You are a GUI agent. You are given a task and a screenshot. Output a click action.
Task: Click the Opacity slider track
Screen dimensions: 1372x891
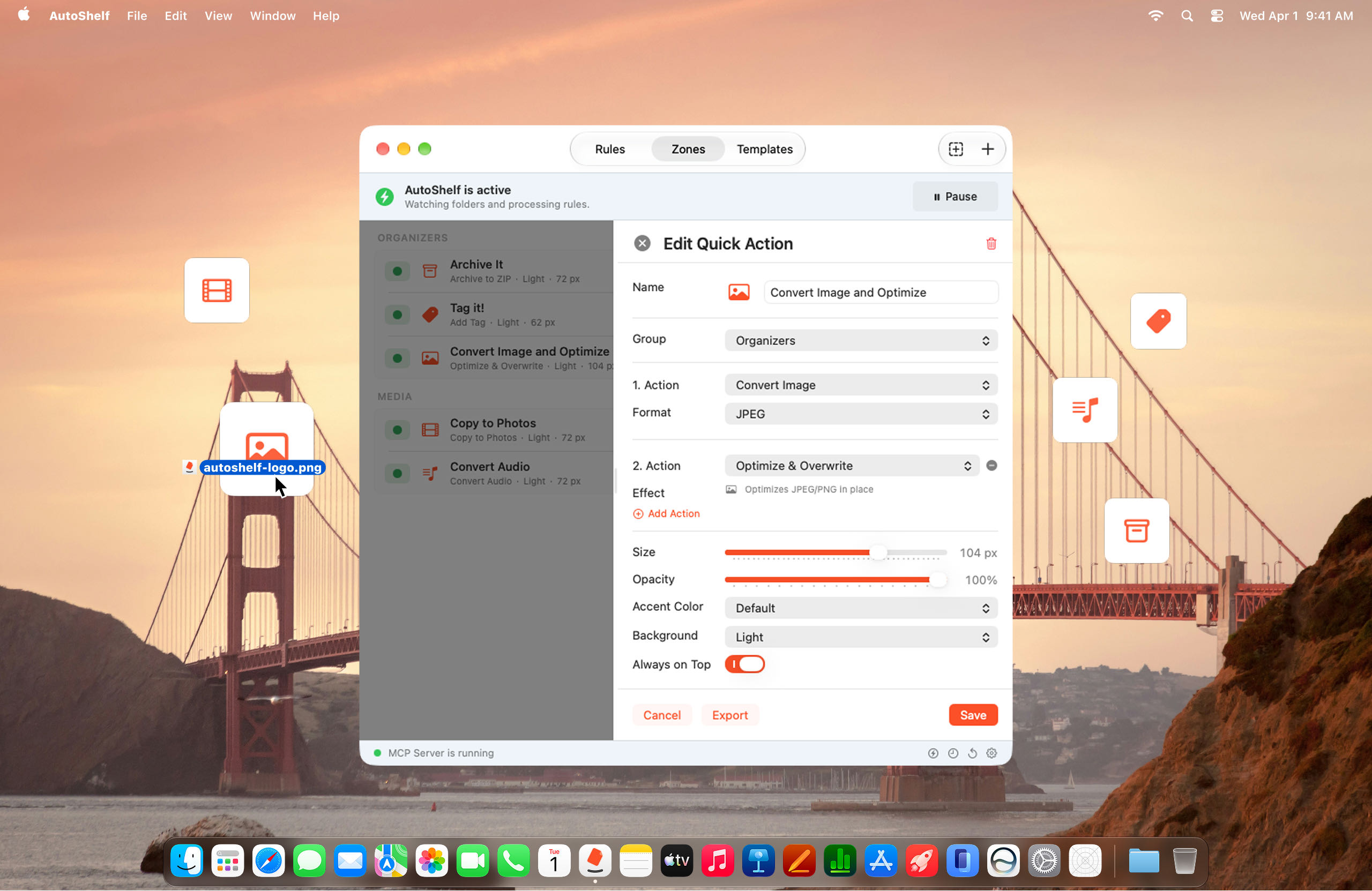[x=836, y=580]
